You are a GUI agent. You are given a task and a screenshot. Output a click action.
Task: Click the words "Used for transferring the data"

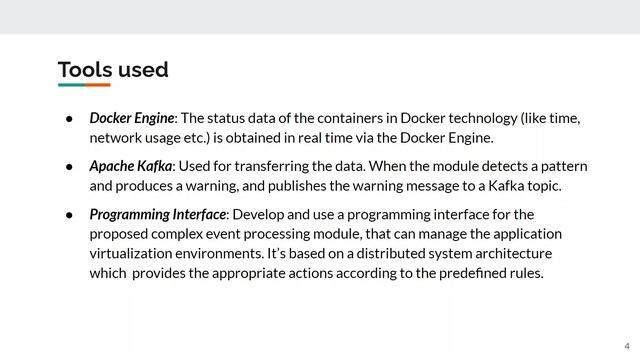click(271, 166)
